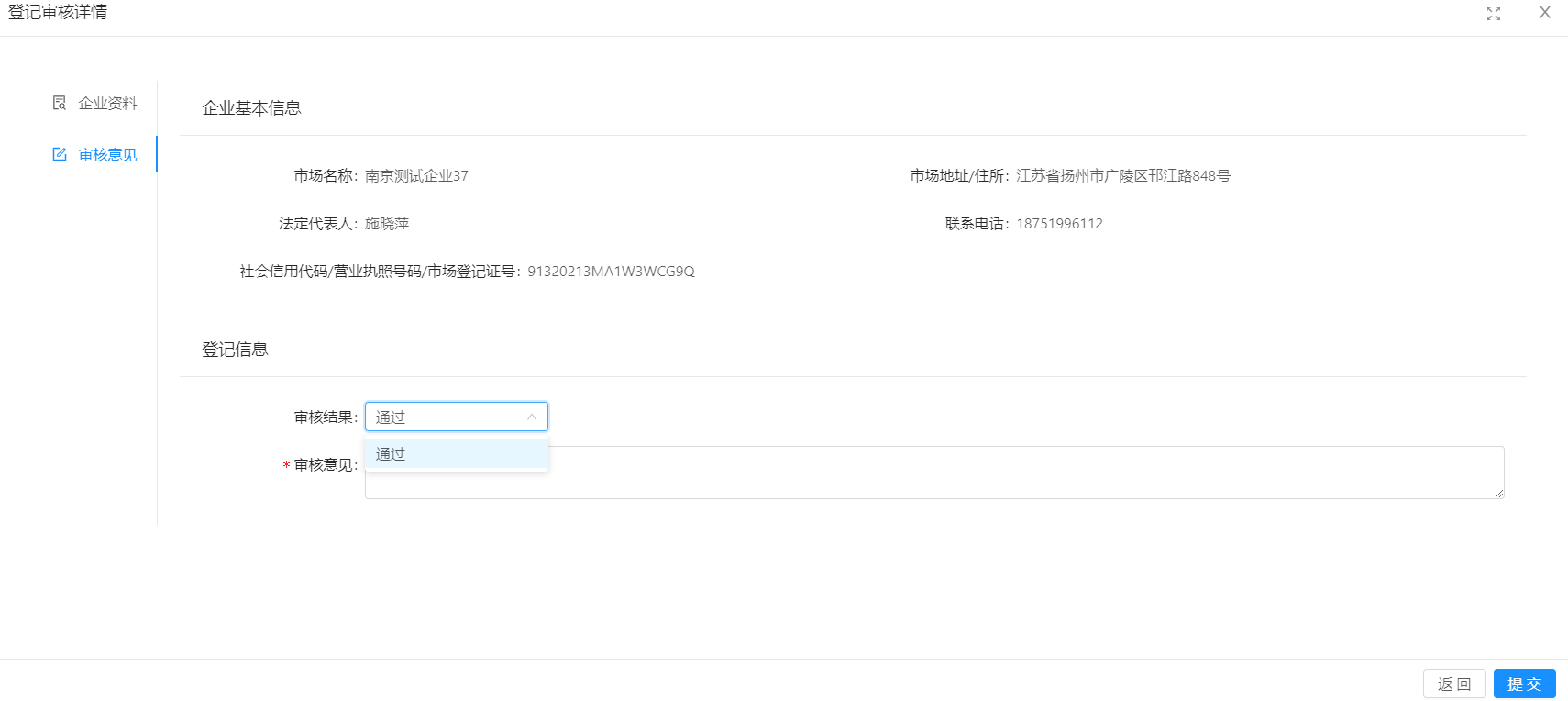Switch to the 企业资料 tab
Image resolution: width=1568 pixels, height=701 pixels.
[x=106, y=104]
